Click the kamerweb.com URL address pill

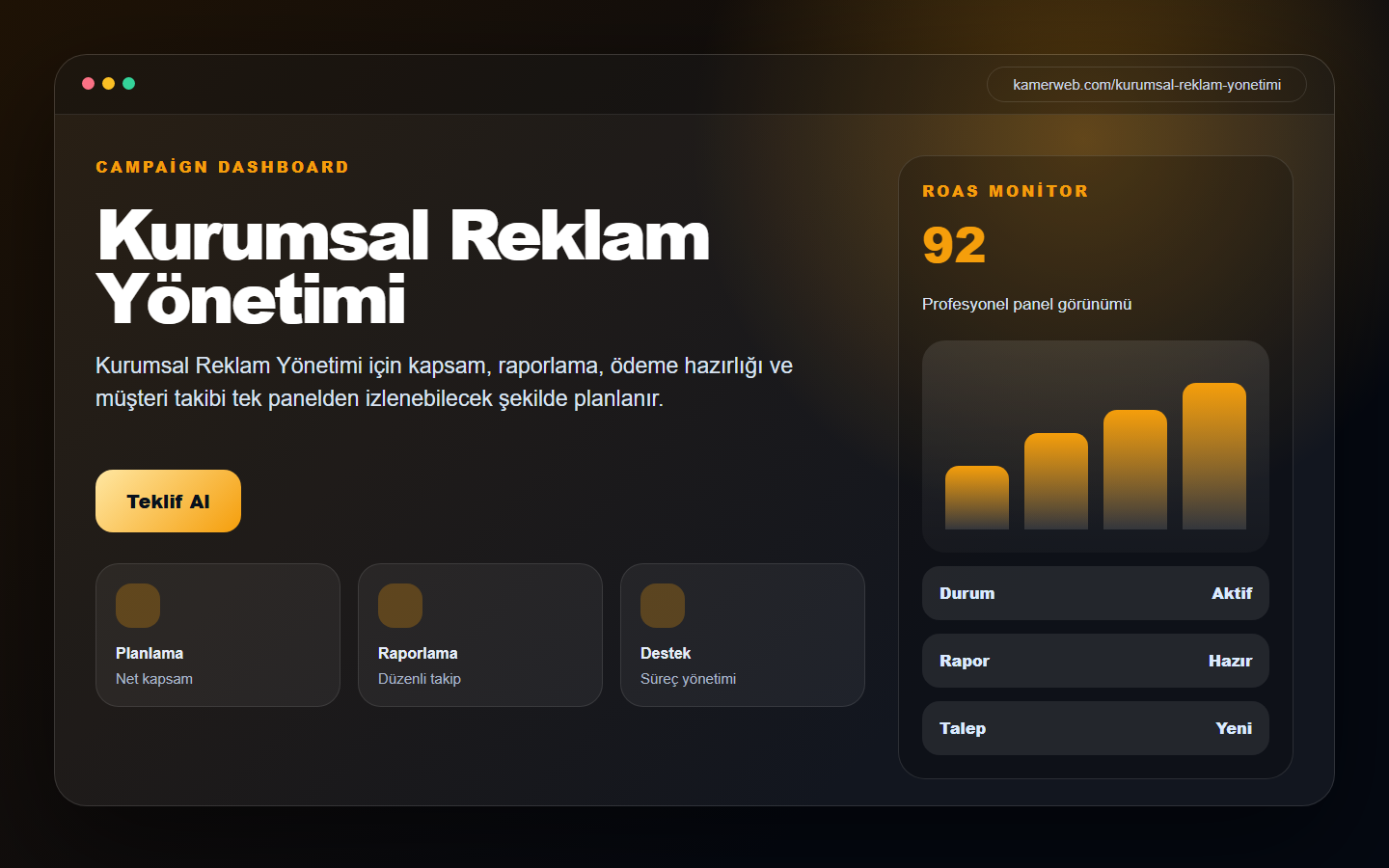1146,85
